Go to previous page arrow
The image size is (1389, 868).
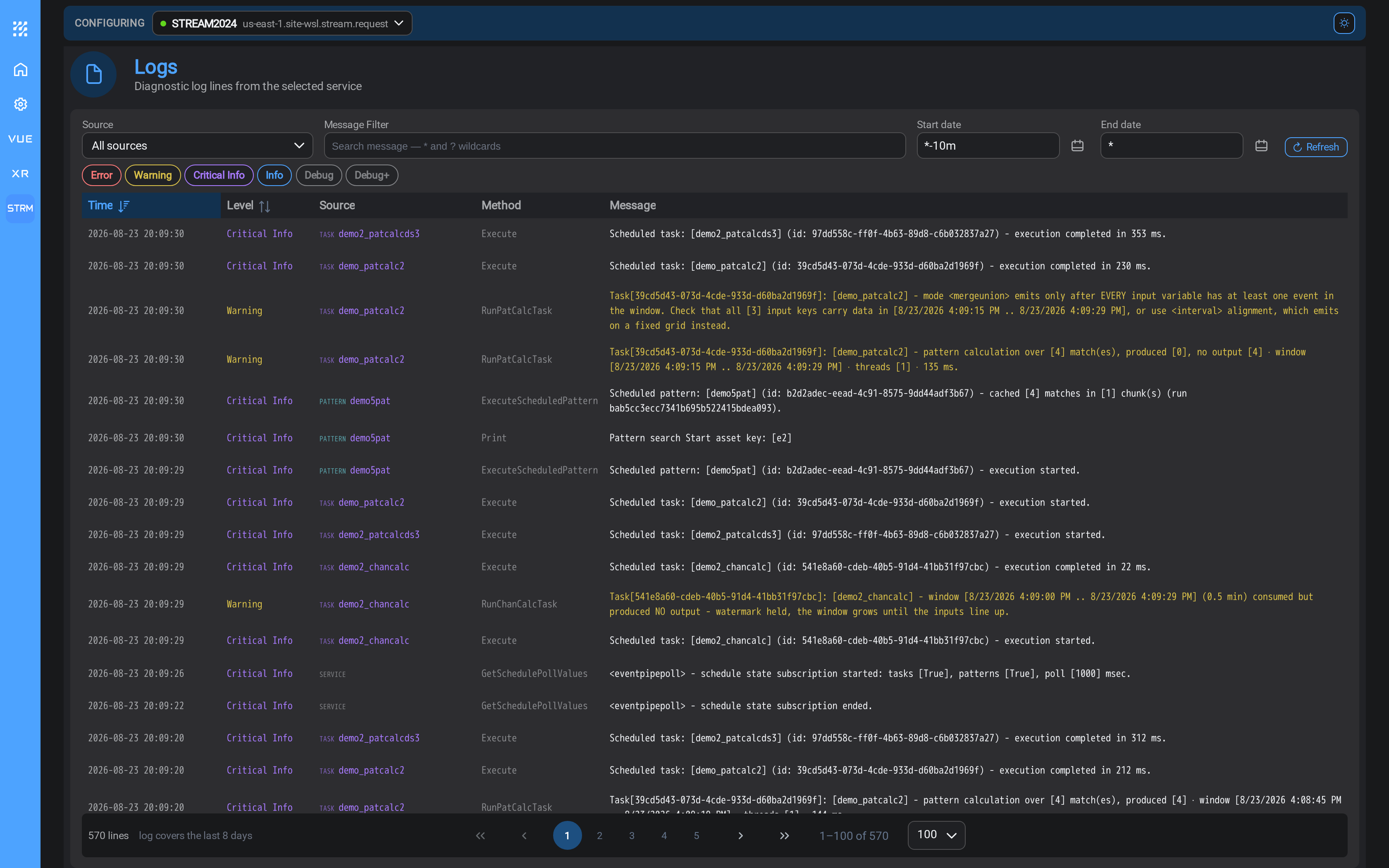click(524, 836)
